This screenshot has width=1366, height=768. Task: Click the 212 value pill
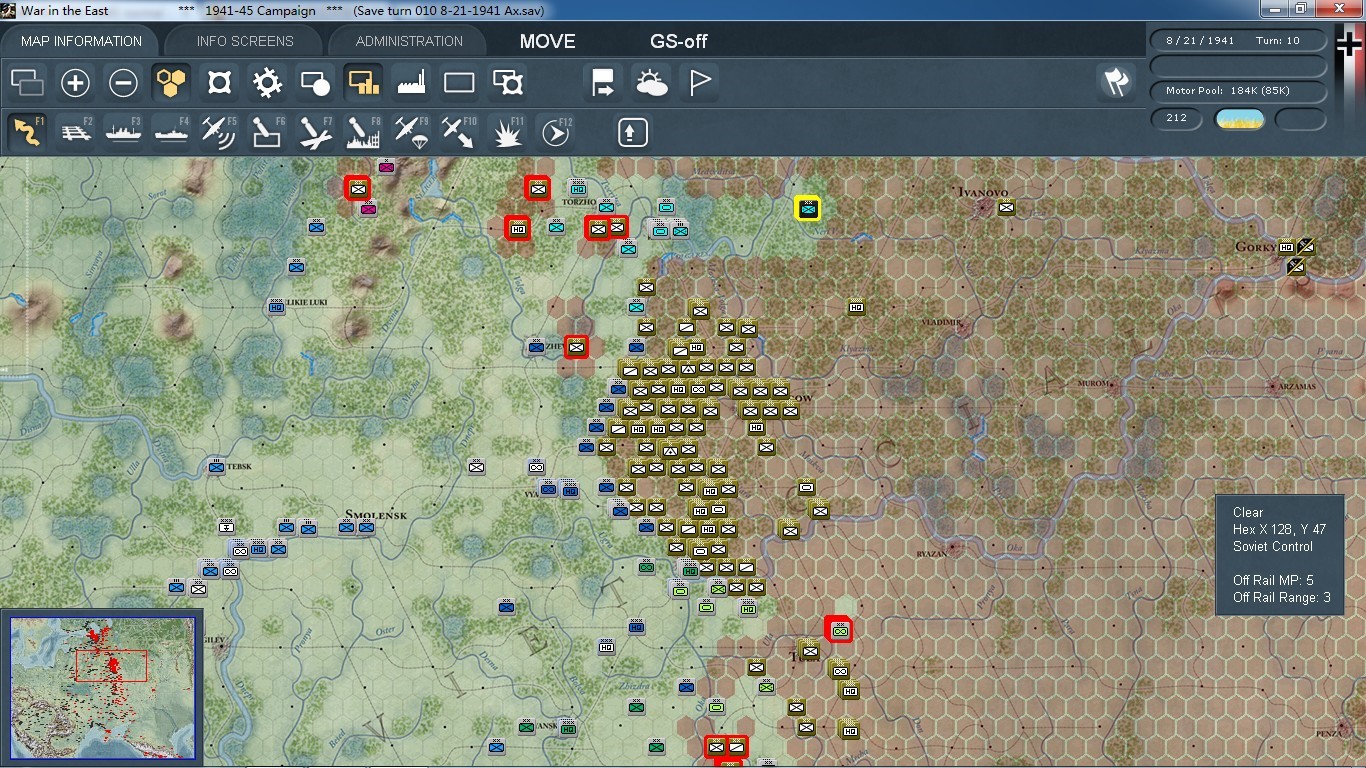[1176, 118]
